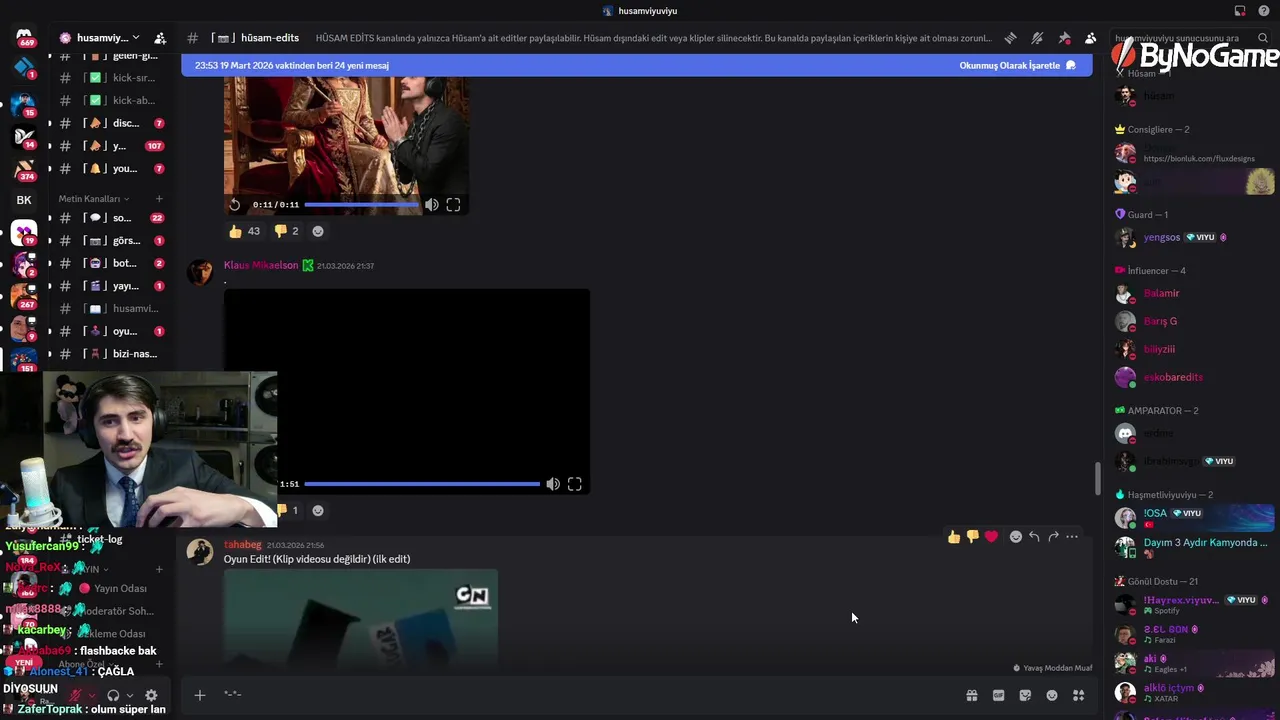Open tahabeg's username profile

click(x=243, y=545)
